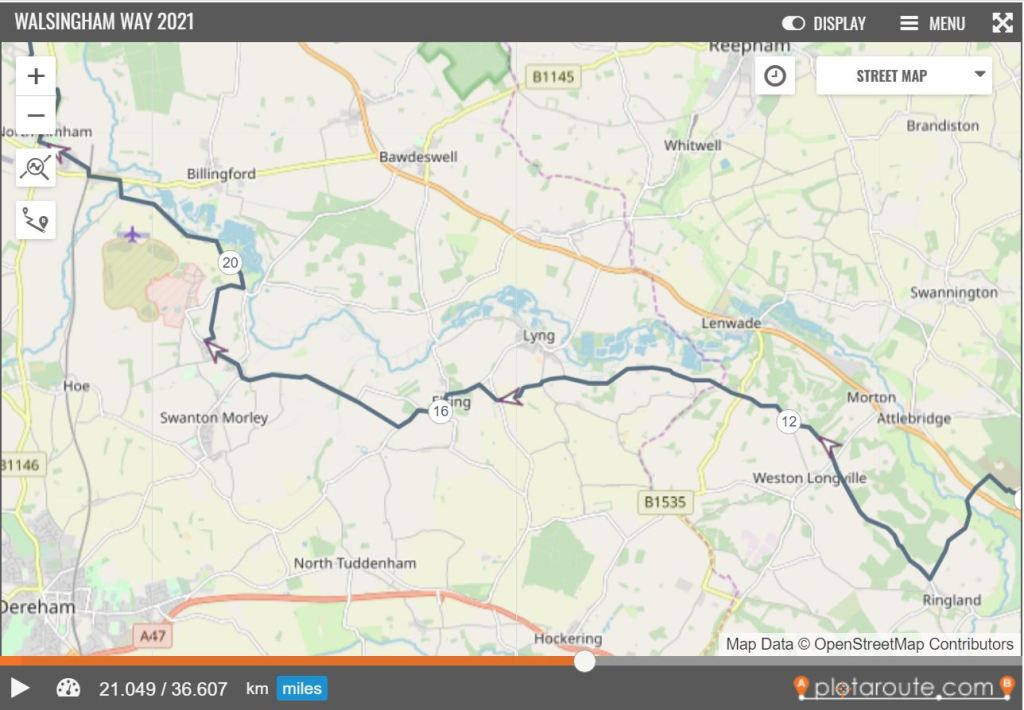Screen dimensions: 1024x710
Task: Zoom out of the map
Action: (x=36, y=116)
